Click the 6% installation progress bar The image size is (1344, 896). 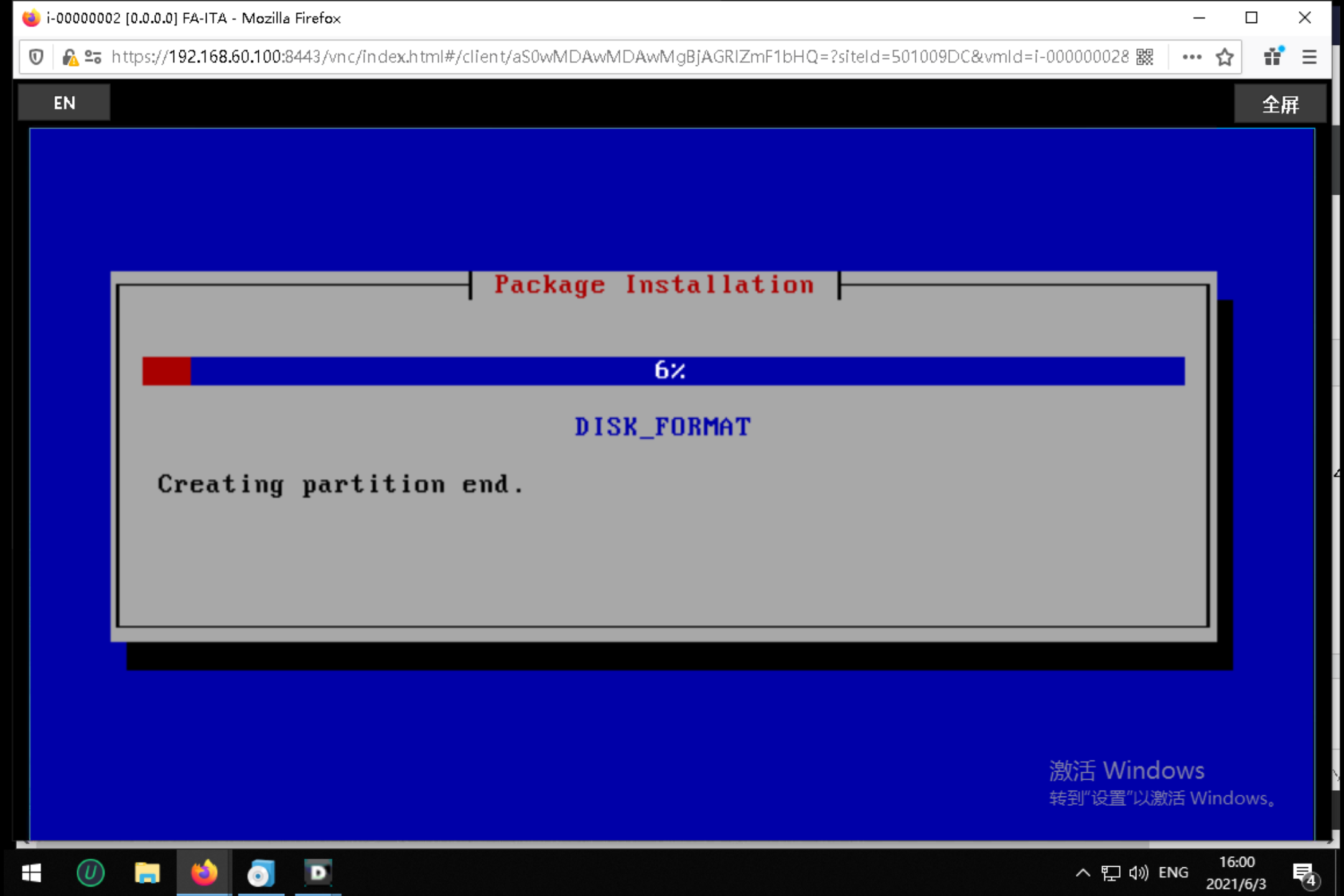point(663,371)
